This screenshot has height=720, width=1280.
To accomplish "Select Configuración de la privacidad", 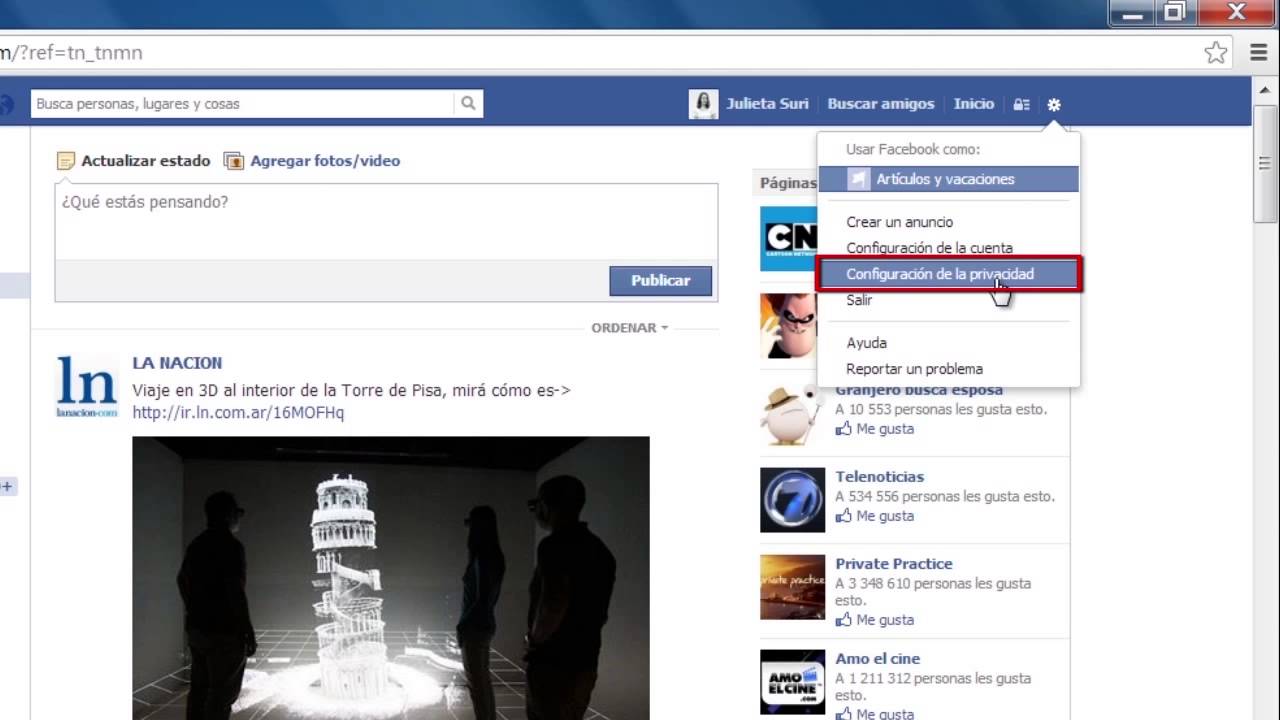I will [x=948, y=274].
